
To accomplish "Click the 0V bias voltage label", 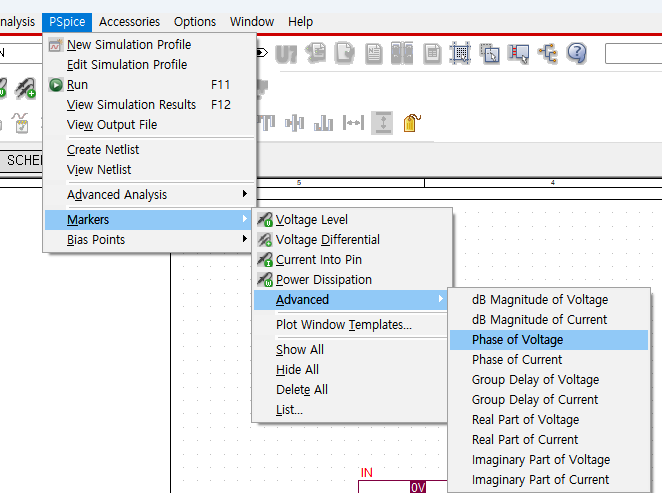I will [x=418, y=487].
